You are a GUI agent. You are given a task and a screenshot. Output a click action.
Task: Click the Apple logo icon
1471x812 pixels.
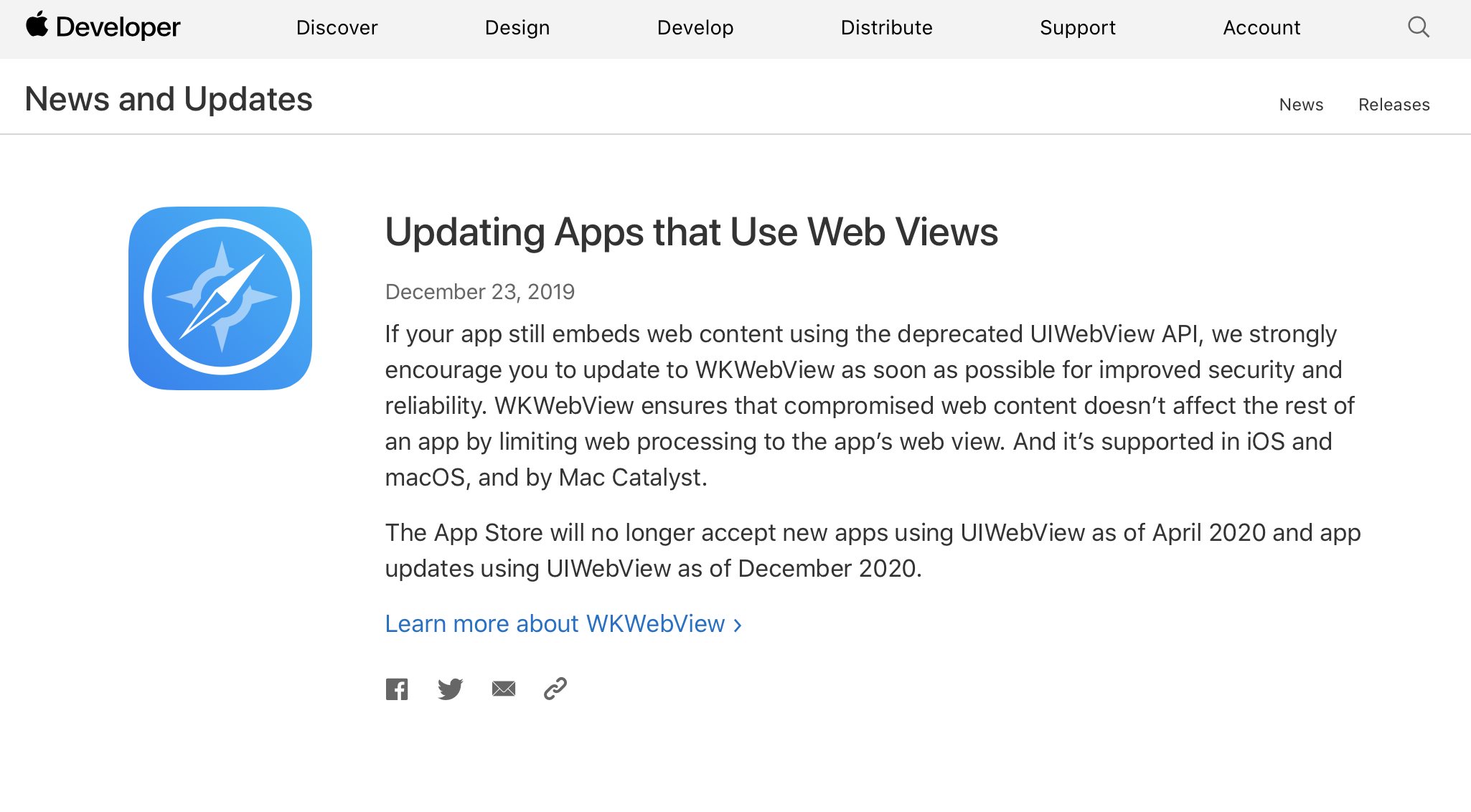[x=37, y=25]
